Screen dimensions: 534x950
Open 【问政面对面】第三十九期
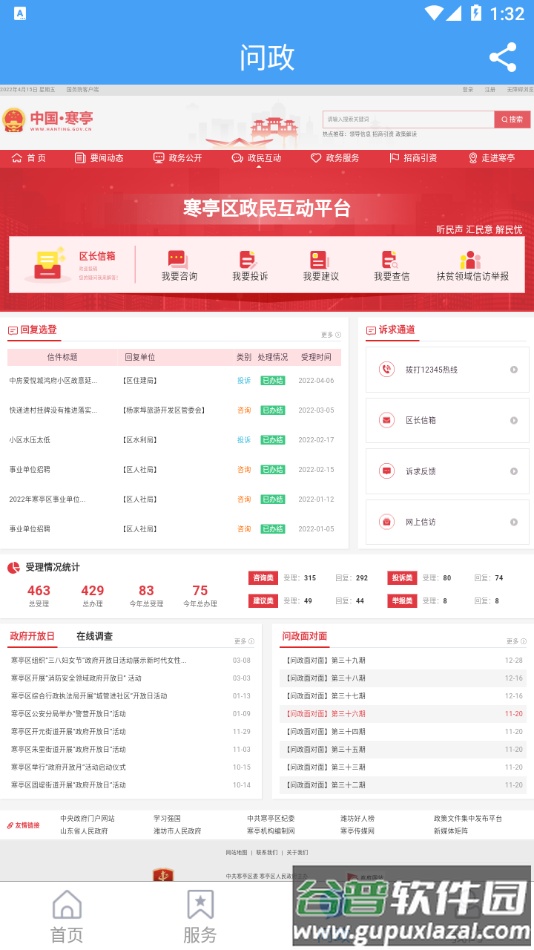[325, 660]
